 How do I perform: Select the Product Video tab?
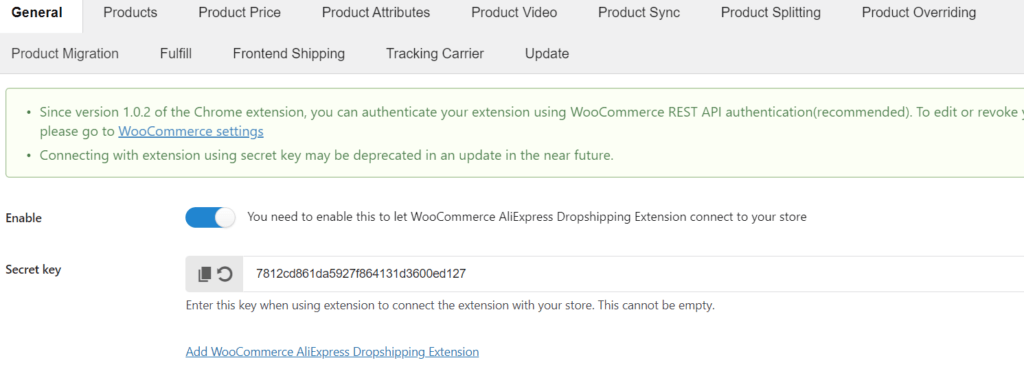(x=514, y=12)
